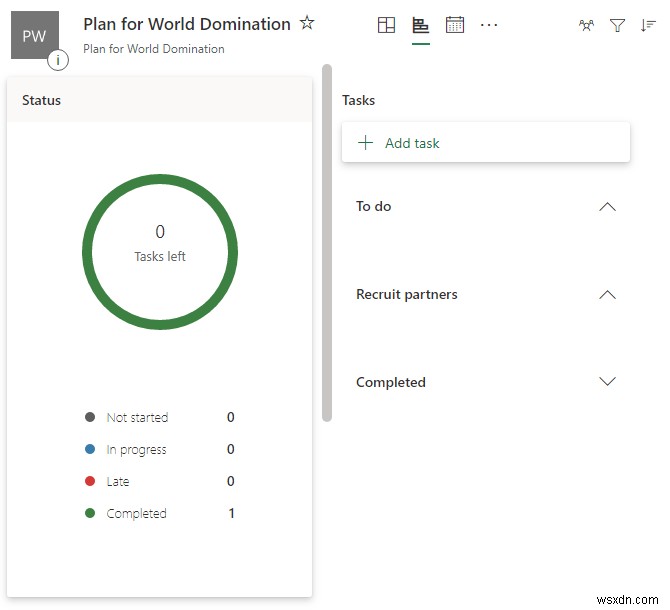This screenshot has width=670, height=610.
Task: Click the green Tasks left donut chart
Action: 160,252
